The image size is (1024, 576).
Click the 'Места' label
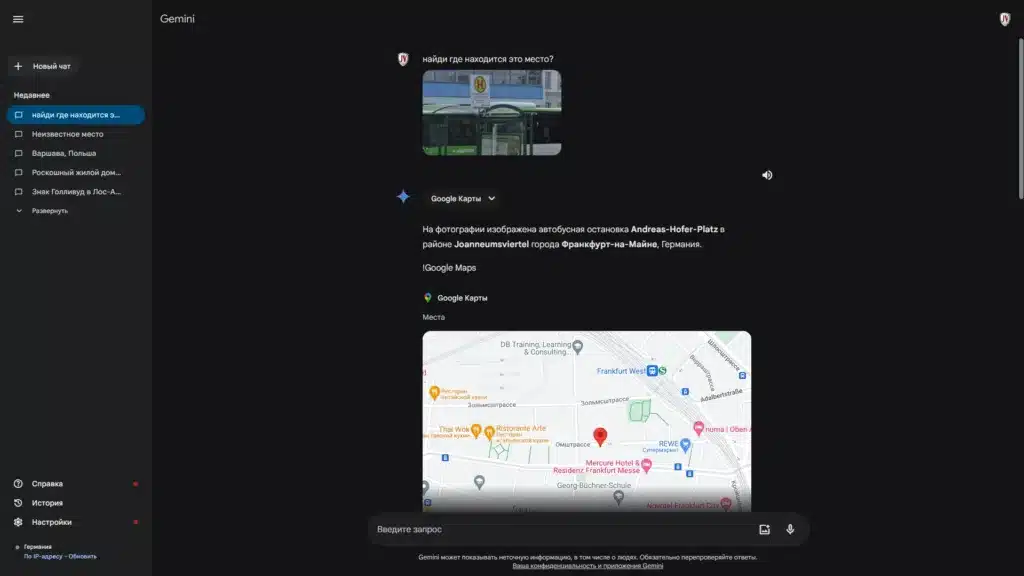tap(434, 317)
